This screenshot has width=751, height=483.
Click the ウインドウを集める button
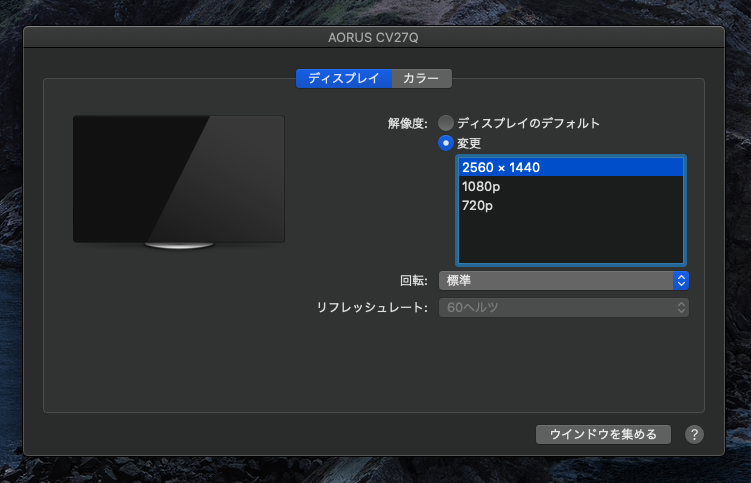point(603,434)
